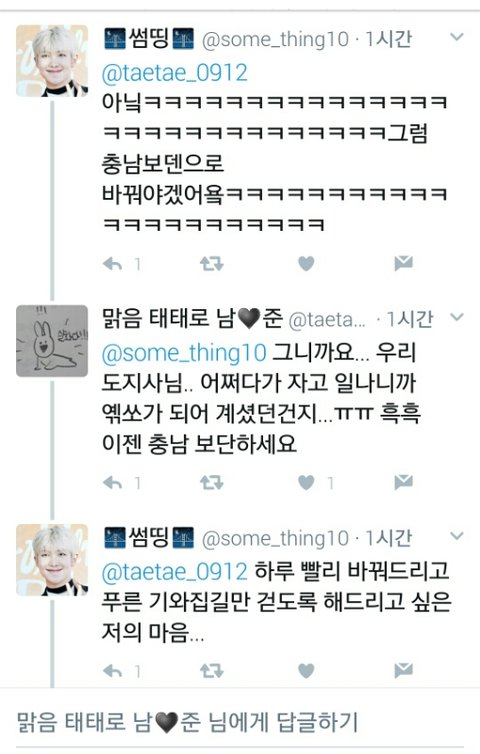Viewport: 480px width, 754px height.
Task: Like the last 썸띵 tweet
Action: 306,671
